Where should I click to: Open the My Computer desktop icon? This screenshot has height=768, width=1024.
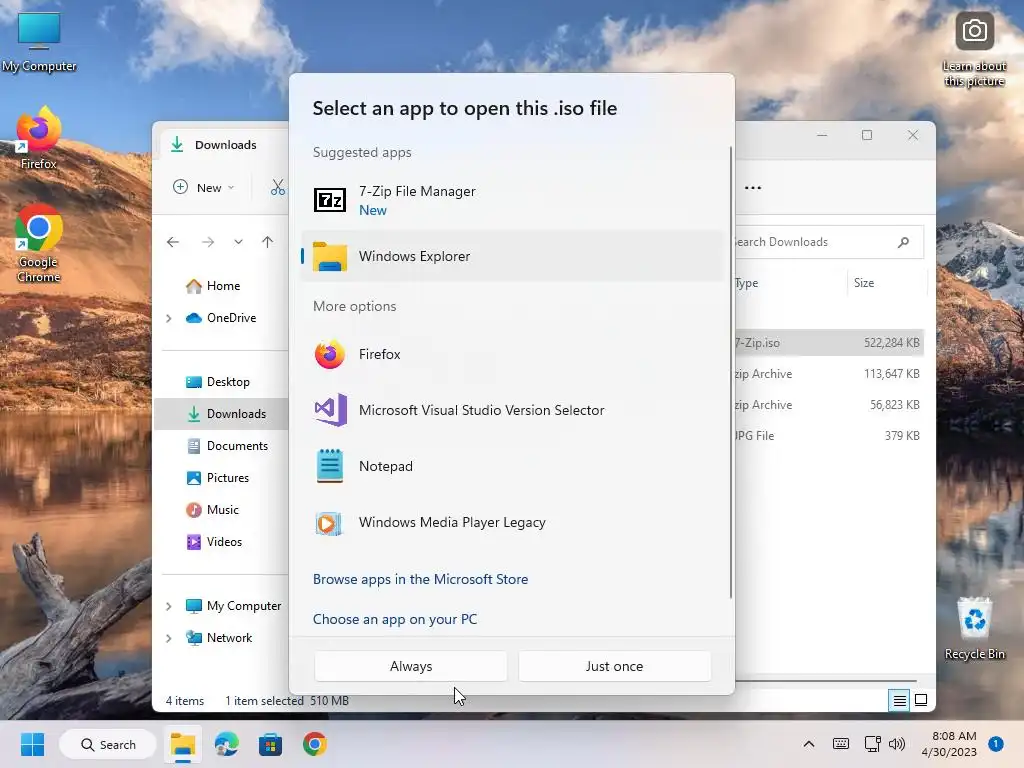39,42
